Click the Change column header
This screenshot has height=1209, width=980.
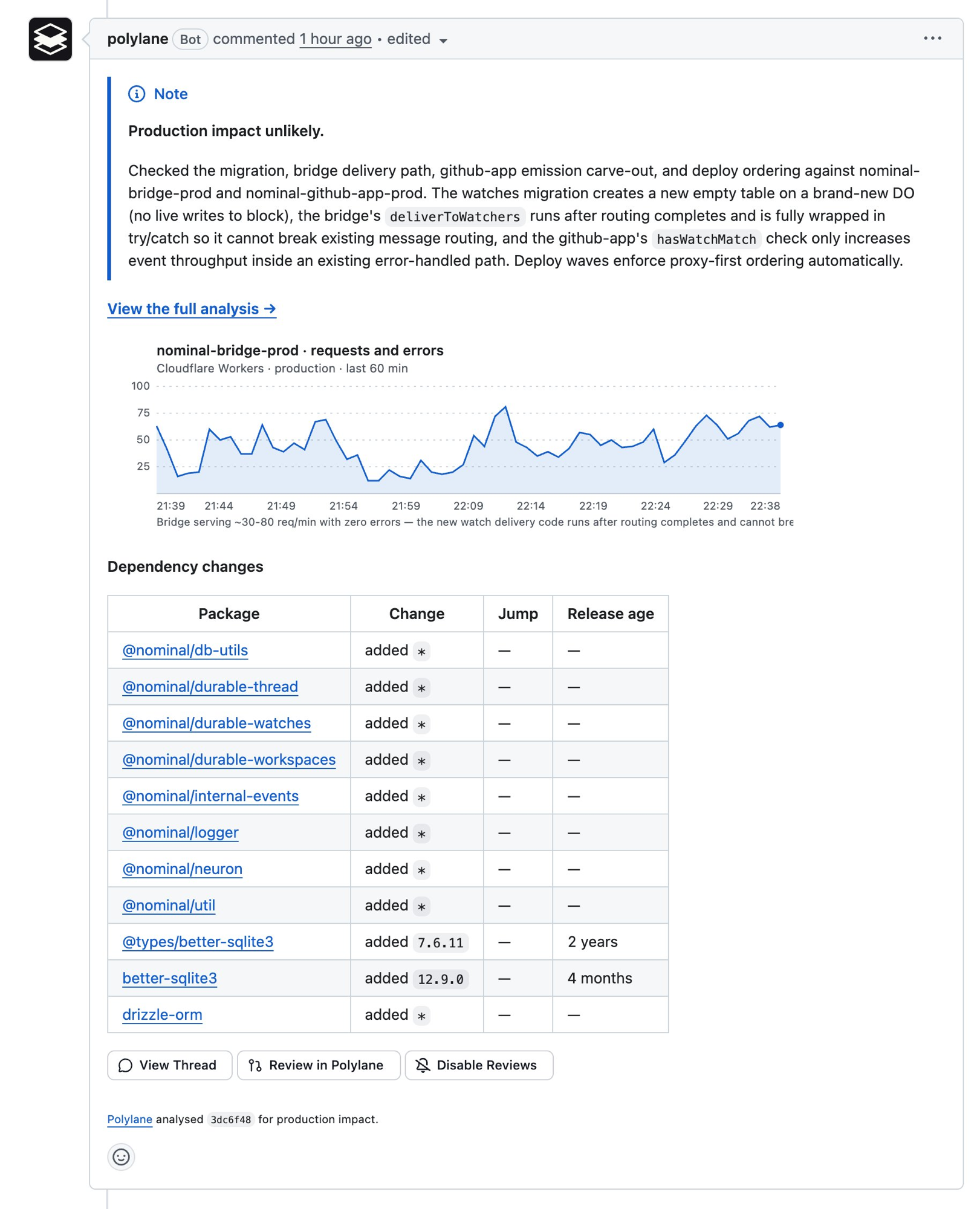click(x=417, y=614)
